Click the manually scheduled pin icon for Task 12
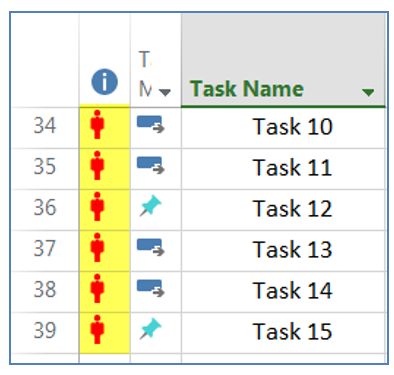 pos(151,206)
